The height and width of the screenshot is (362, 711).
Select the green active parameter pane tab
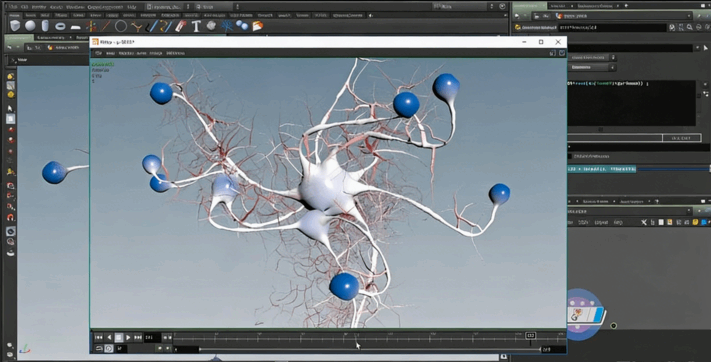coord(529,5)
